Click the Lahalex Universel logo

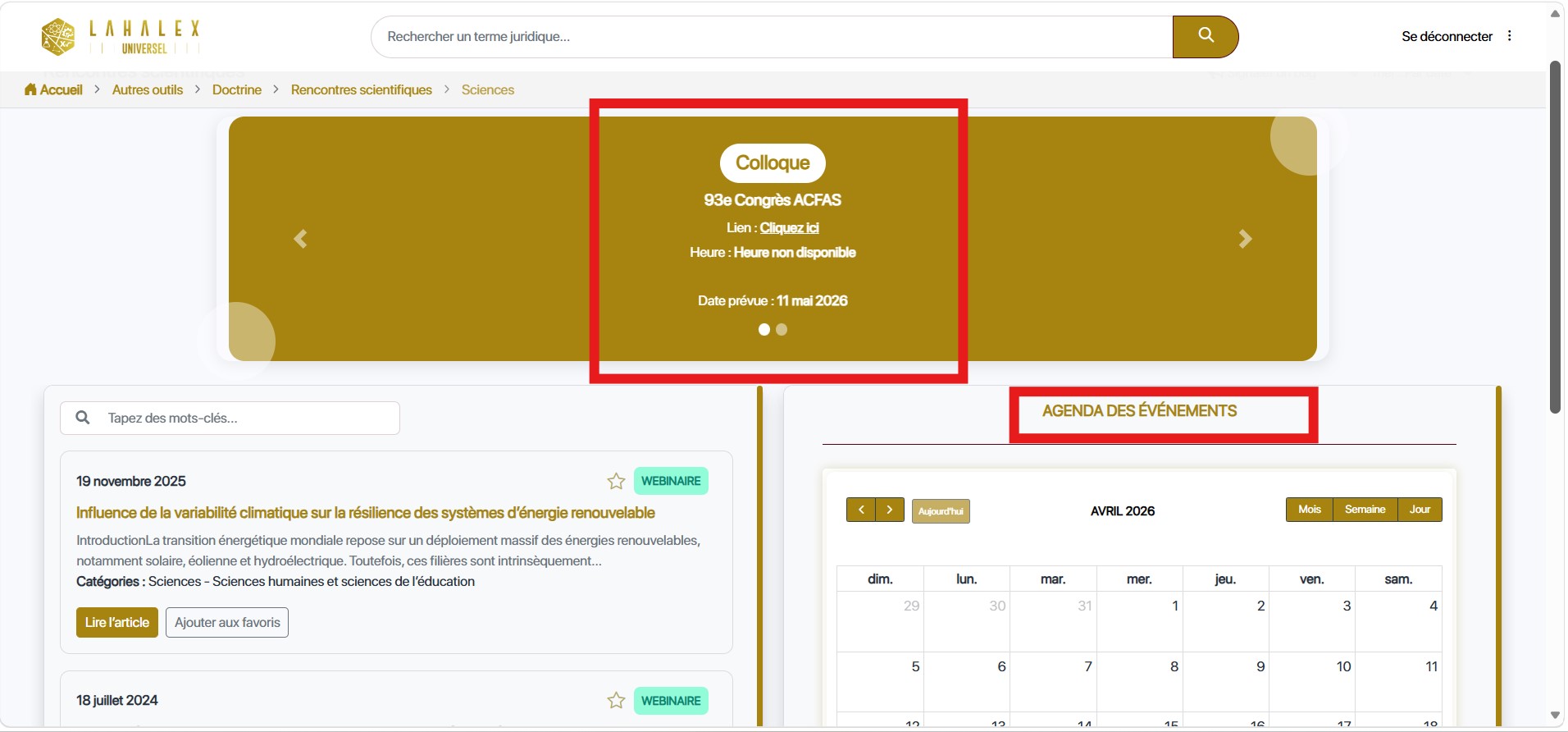pyautogui.click(x=121, y=37)
